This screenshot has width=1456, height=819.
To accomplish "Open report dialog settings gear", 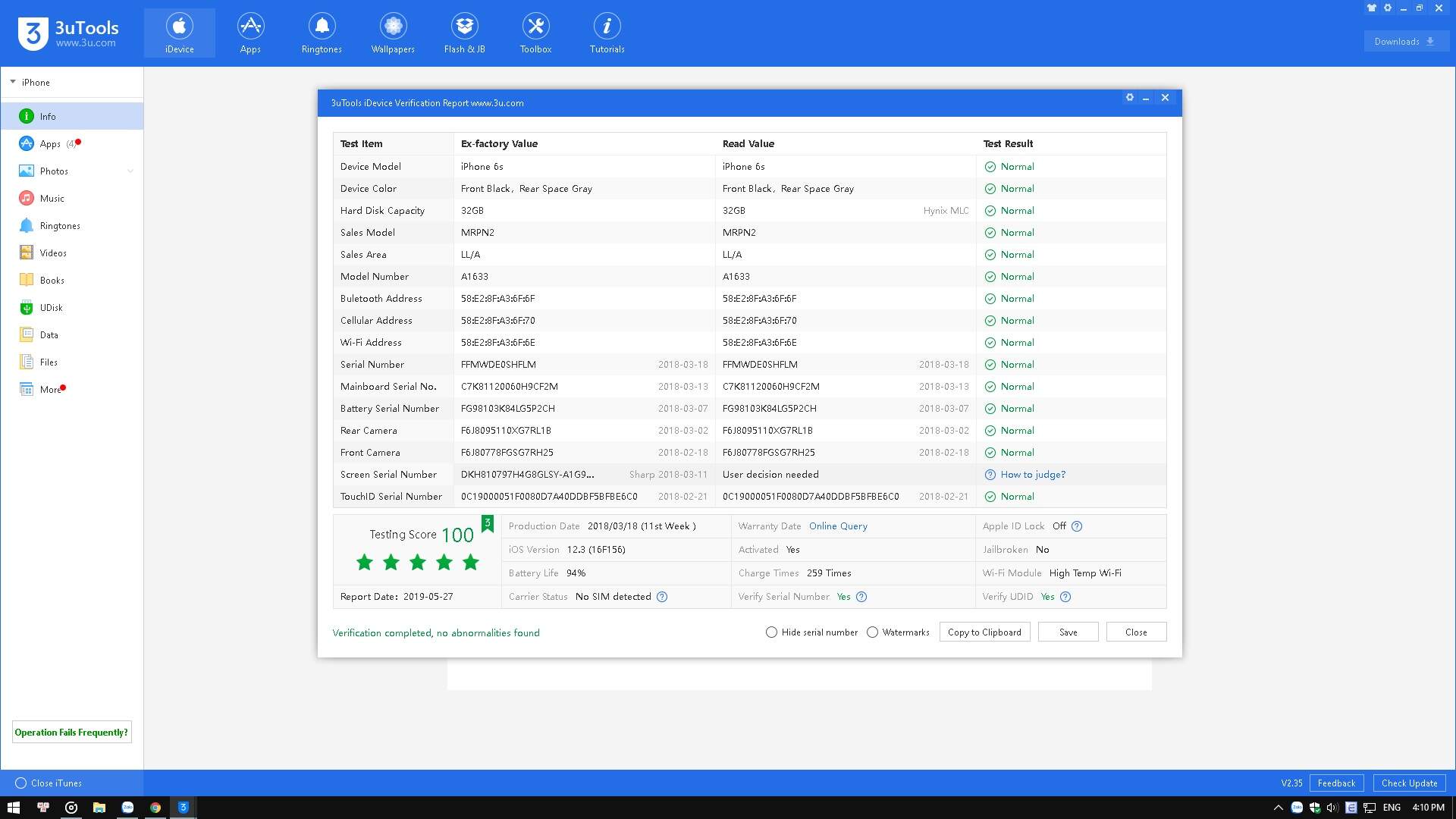I will click(1129, 98).
